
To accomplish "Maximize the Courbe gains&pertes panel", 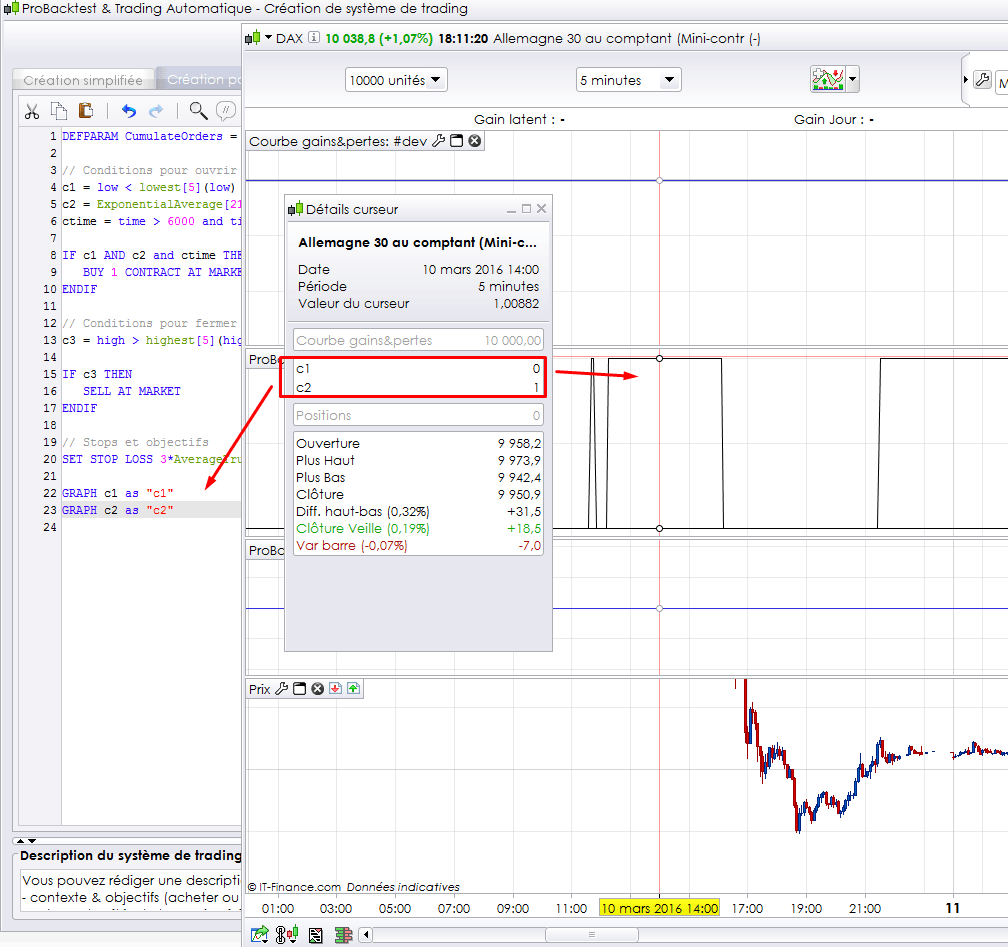I will 456,141.
